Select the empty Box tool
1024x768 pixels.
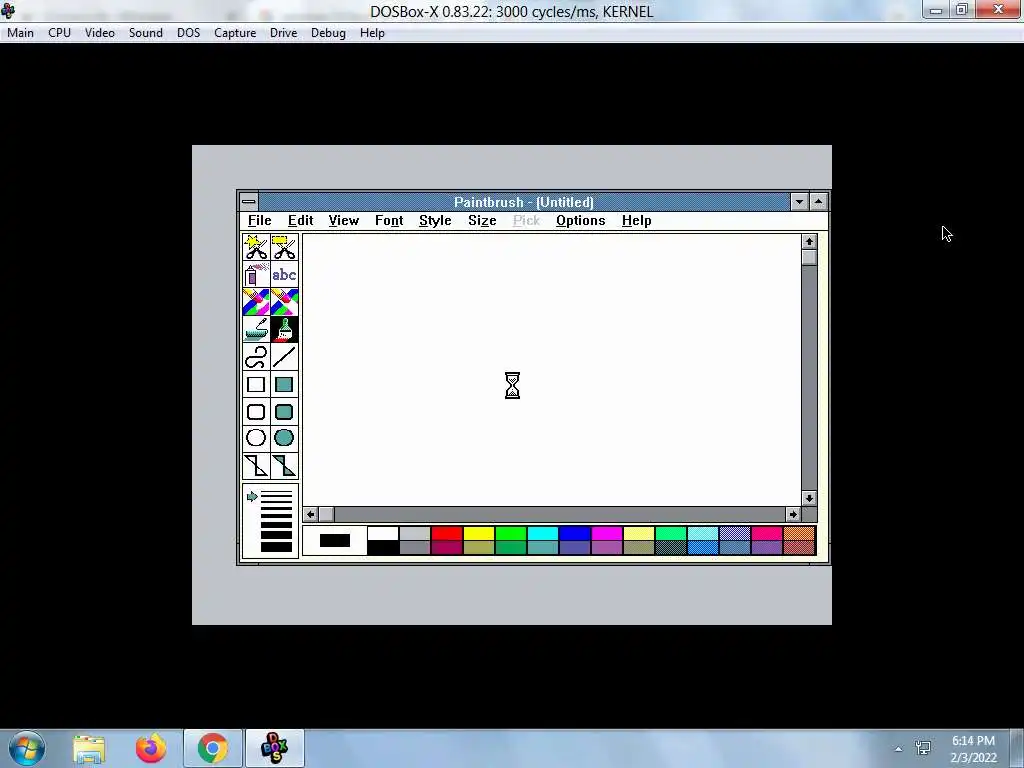point(256,385)
